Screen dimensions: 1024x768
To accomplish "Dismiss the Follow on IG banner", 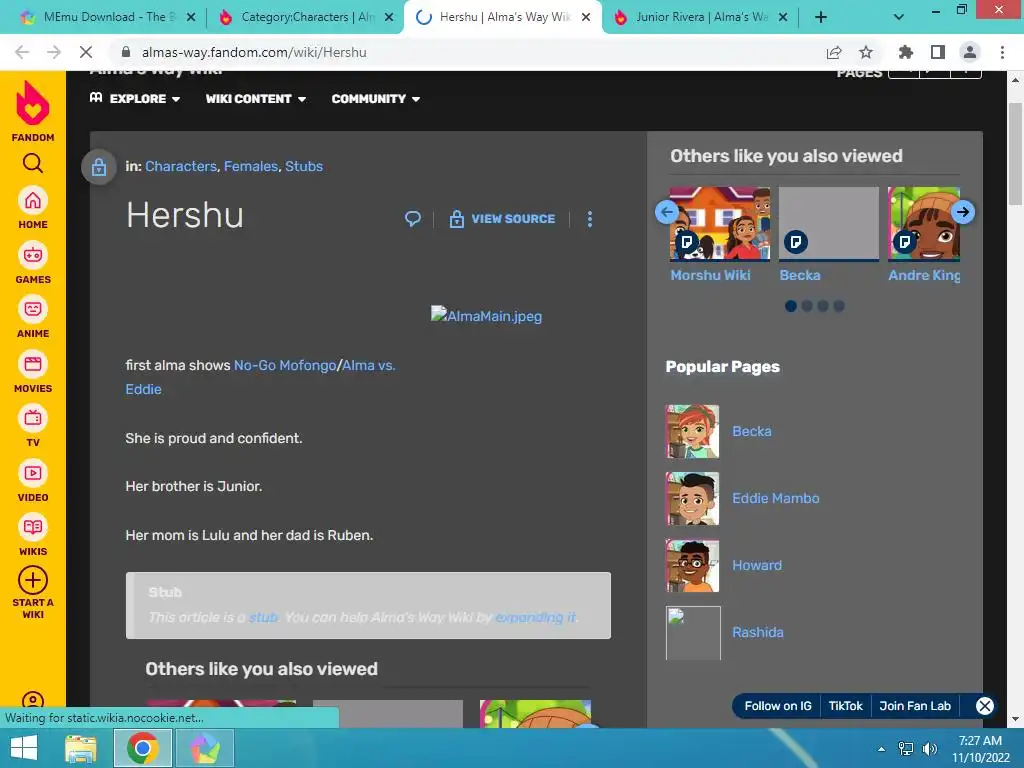I will [x=985, y=705].
